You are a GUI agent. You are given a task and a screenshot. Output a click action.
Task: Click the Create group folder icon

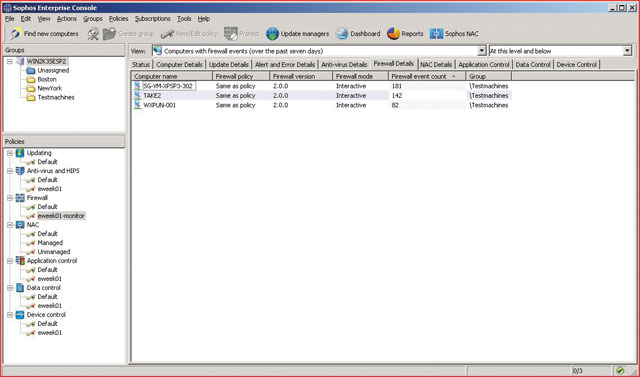point(109,34)
